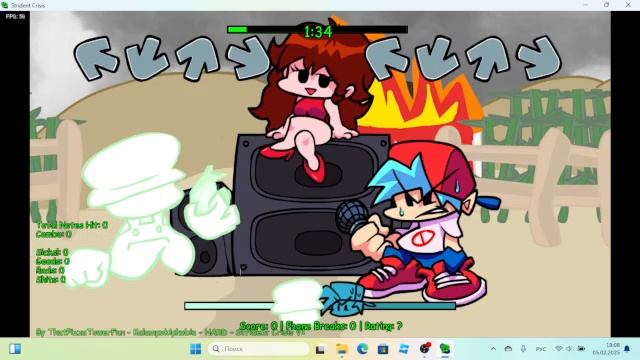Image resolution: width=640 pixels, height=360 pixels.
Task: Click the 'Bads: 0' counter
Action: tap(50, 271)
